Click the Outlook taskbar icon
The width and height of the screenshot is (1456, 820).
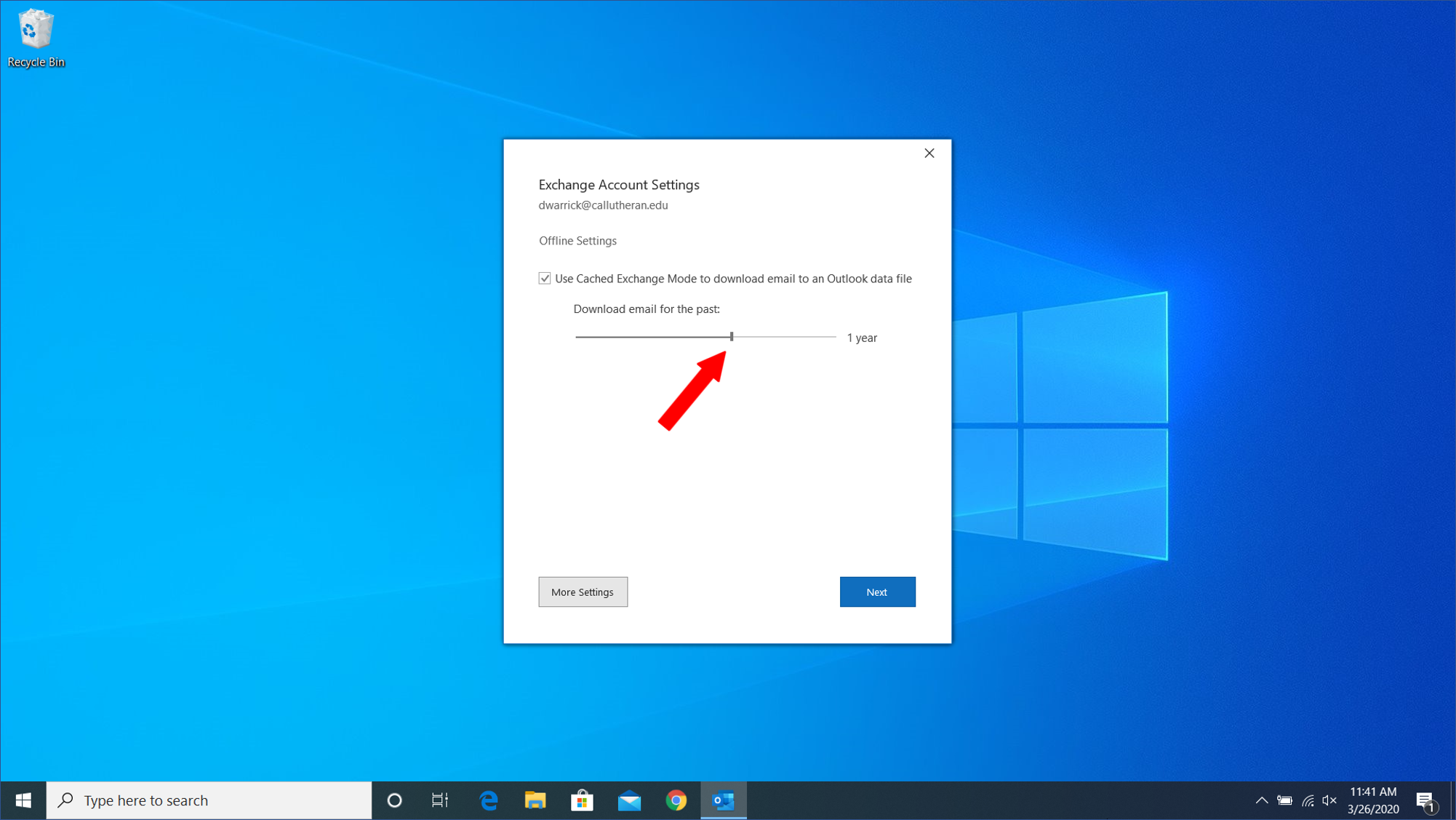pos(724,800)
